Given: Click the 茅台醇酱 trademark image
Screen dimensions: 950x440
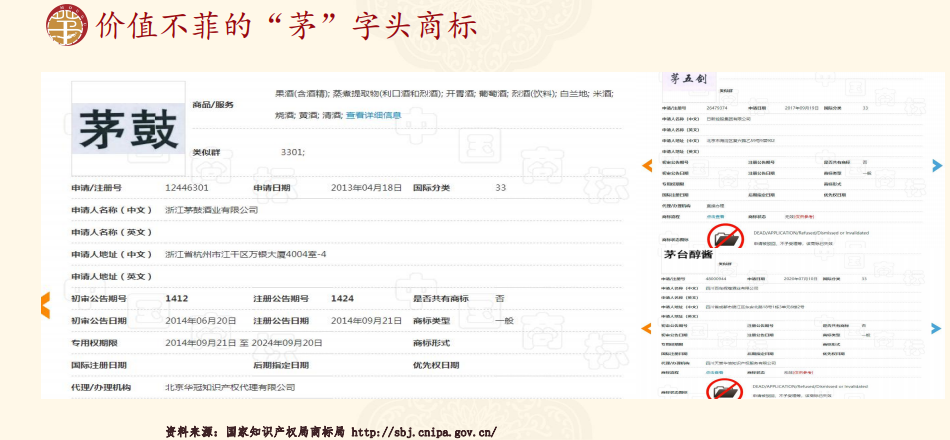Looking at the screenshot, I should pos(690,256).
